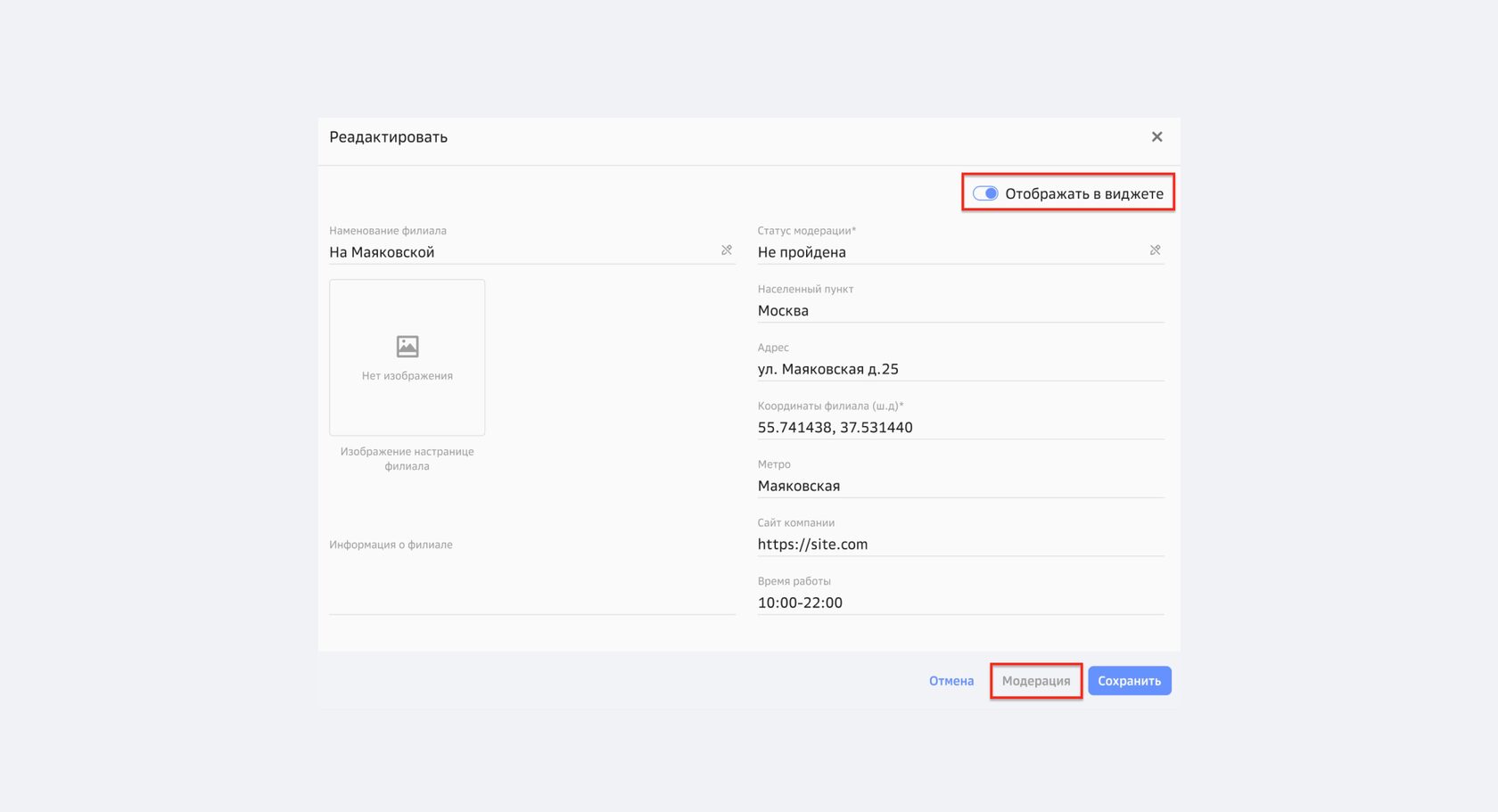Viewport: 1498px width, 812px height.
Task: Click the edit pencil icon for Наменование филиала
Action: pyautogui.click(x=727, y=250)
